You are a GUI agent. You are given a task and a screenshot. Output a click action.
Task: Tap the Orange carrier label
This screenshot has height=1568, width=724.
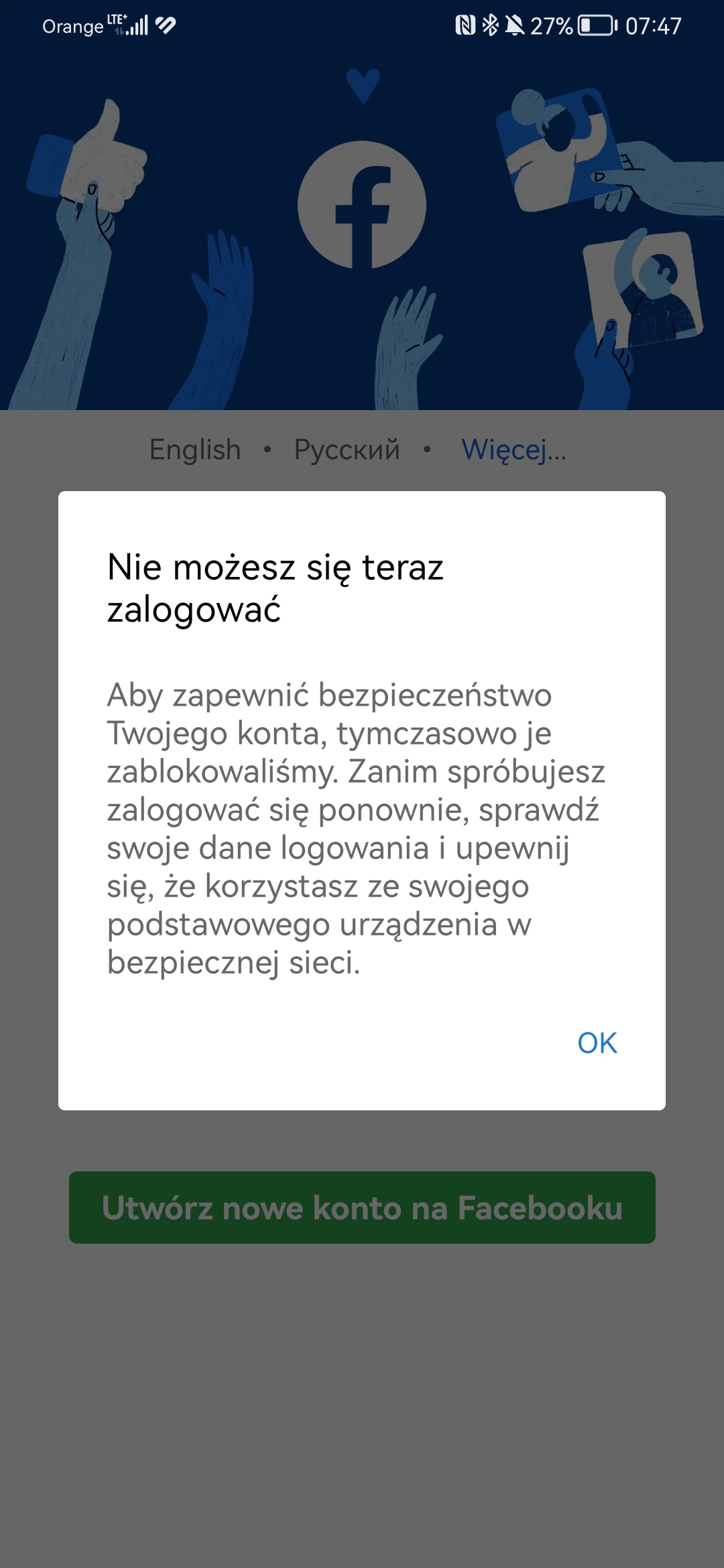pos(72,26)
